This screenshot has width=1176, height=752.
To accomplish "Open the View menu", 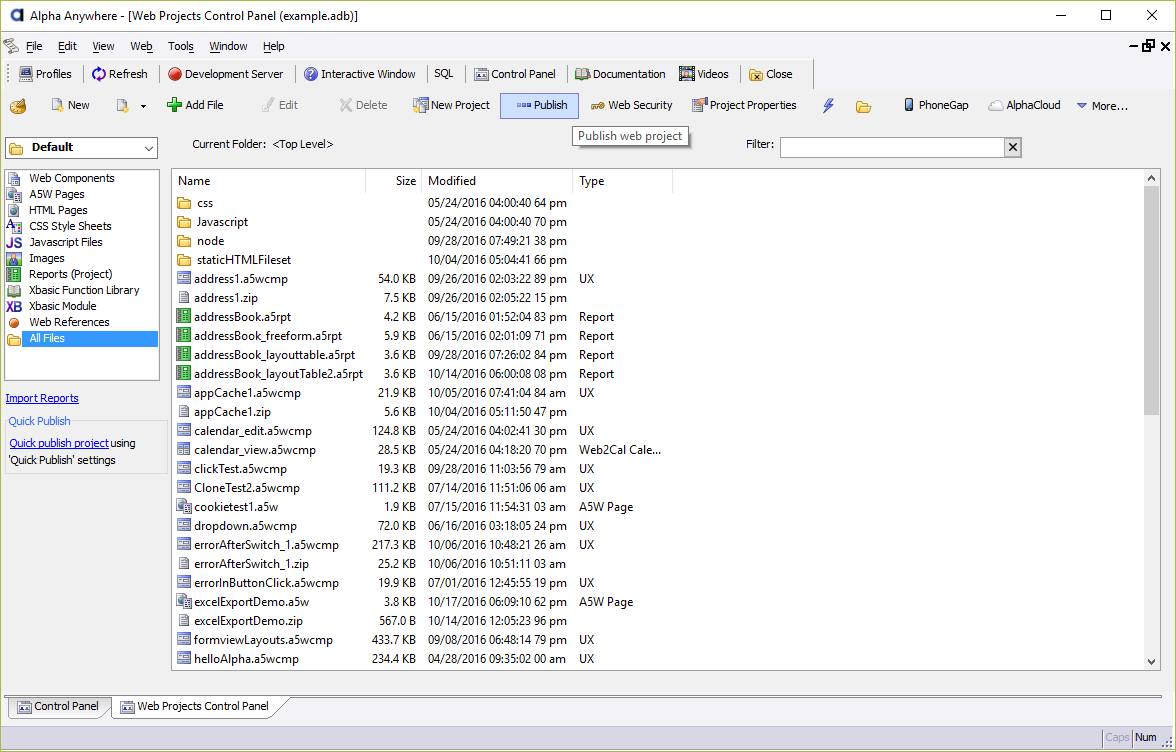I will pos(104,46).
